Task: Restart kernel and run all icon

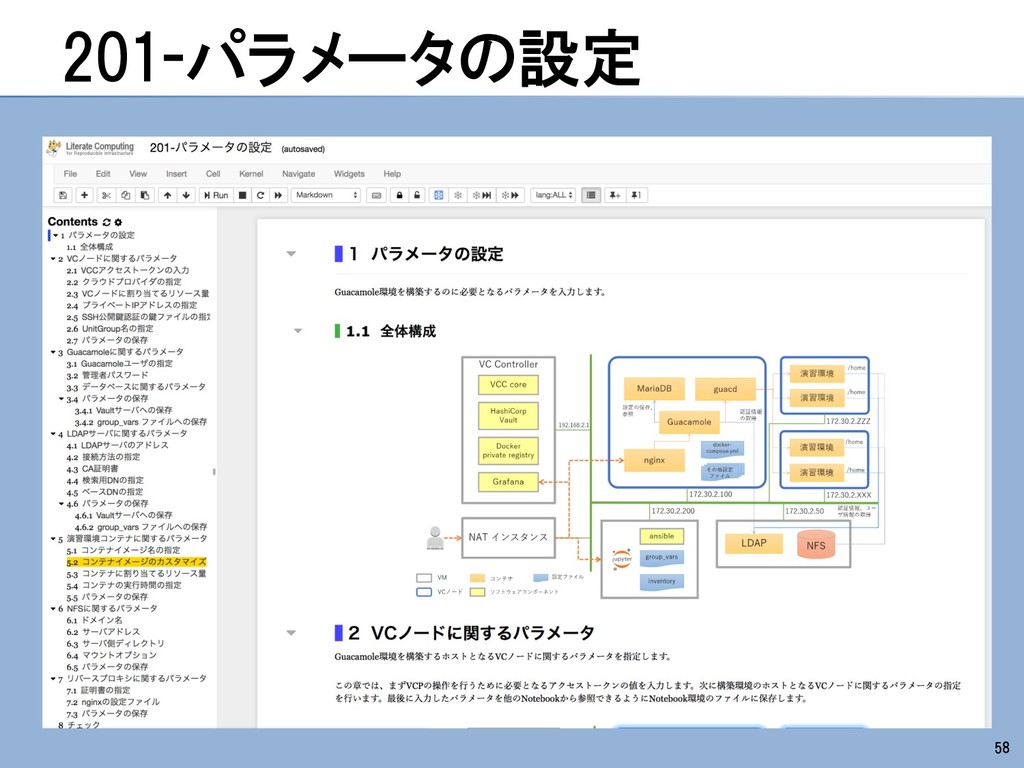Action: [278, 195]
